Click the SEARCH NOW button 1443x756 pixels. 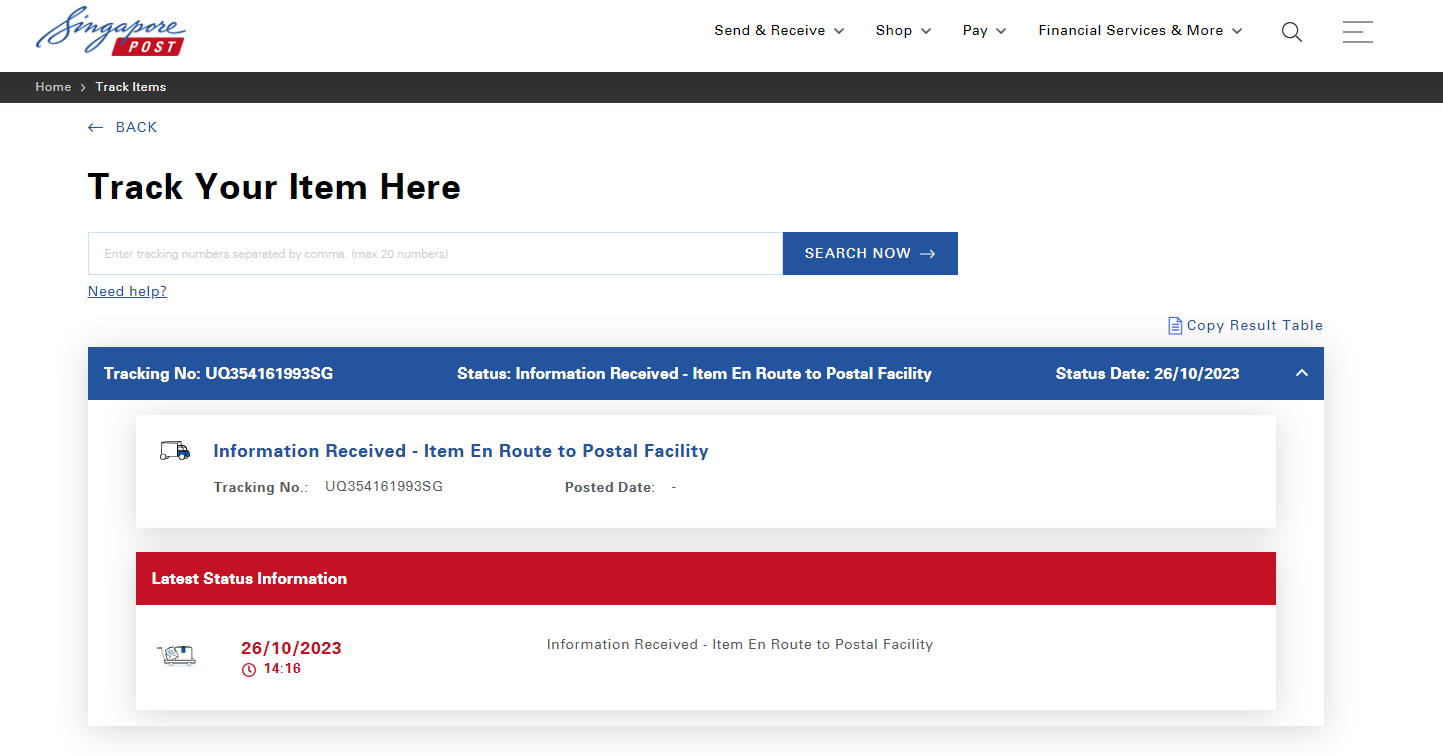tap(870, 254)
